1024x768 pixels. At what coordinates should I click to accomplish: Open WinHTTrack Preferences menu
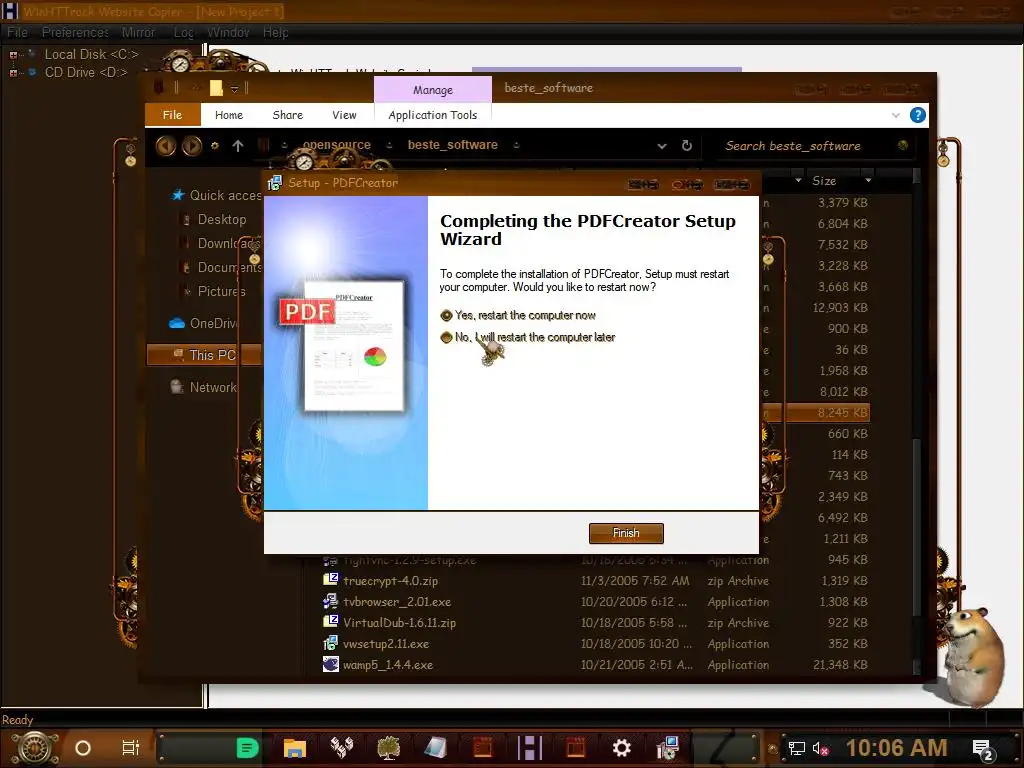click(x=75, y=32)
